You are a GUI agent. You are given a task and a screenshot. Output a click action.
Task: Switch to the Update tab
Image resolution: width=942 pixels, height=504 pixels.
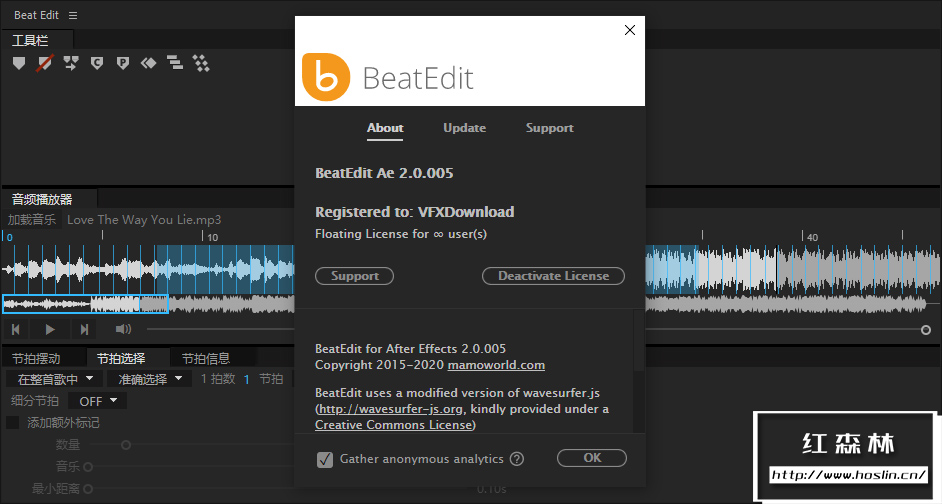click(x=464, y=128)
